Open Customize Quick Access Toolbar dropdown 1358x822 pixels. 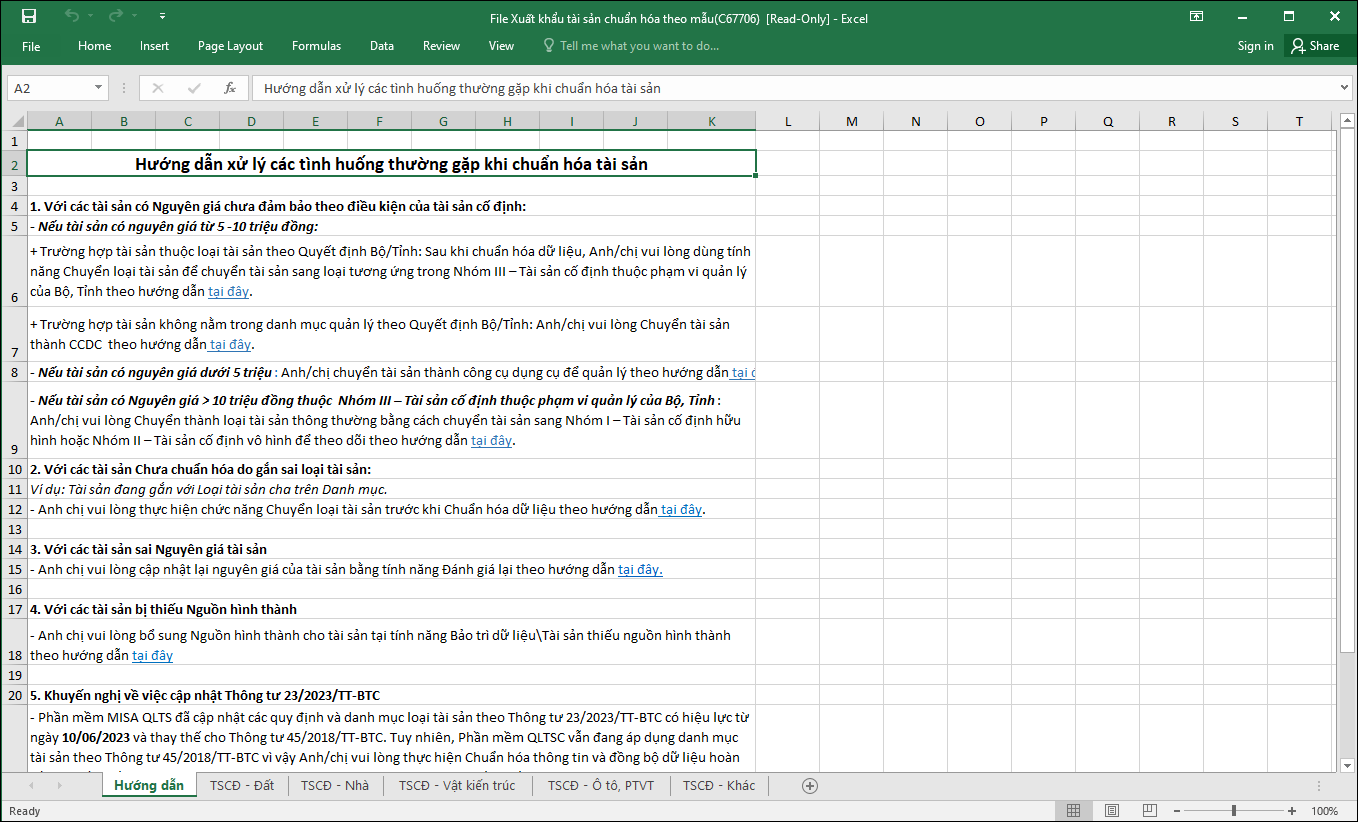pyautogui.click(x=163, y=16)
